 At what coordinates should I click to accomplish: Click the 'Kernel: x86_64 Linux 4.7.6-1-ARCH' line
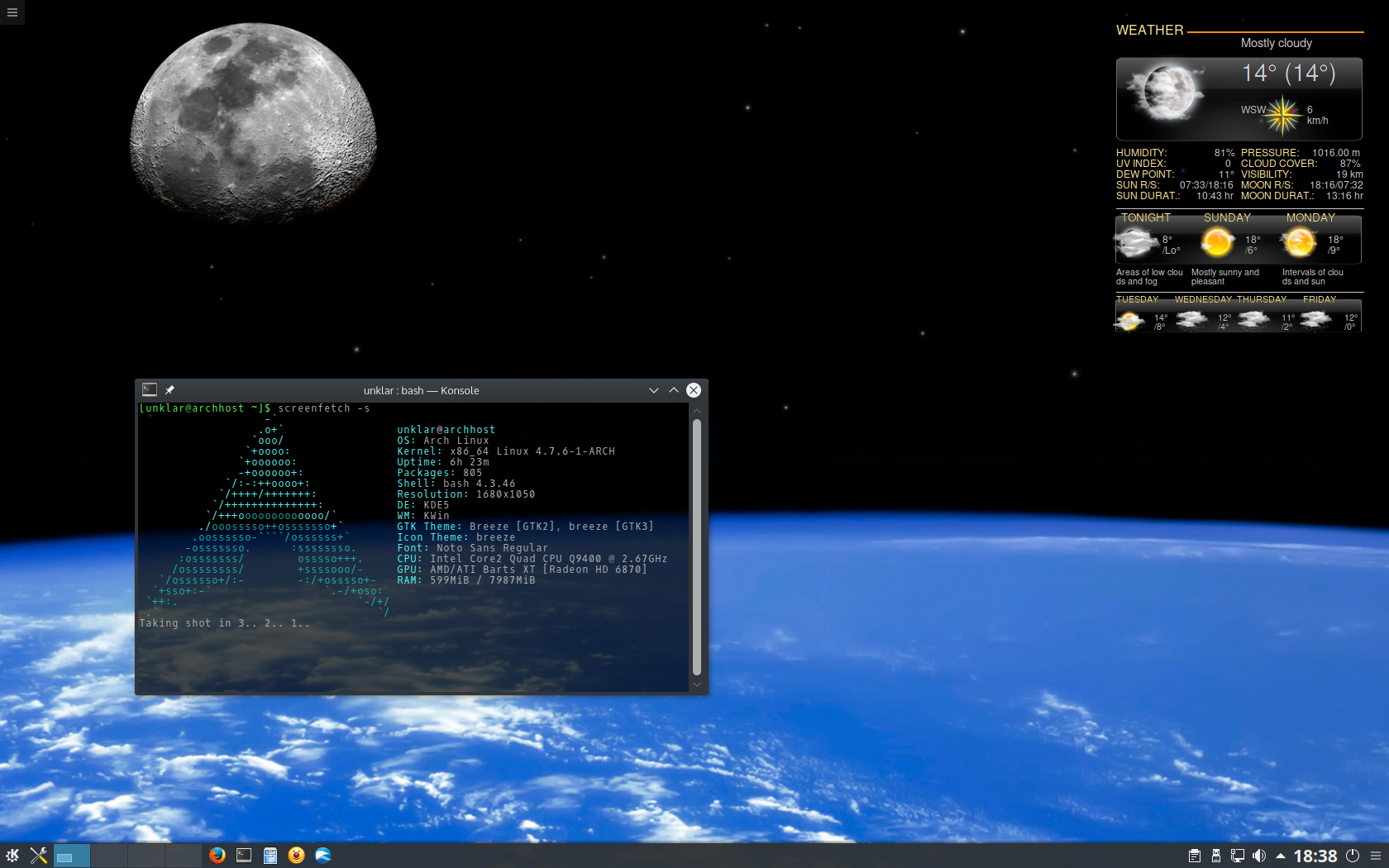[x=506, y=451]
